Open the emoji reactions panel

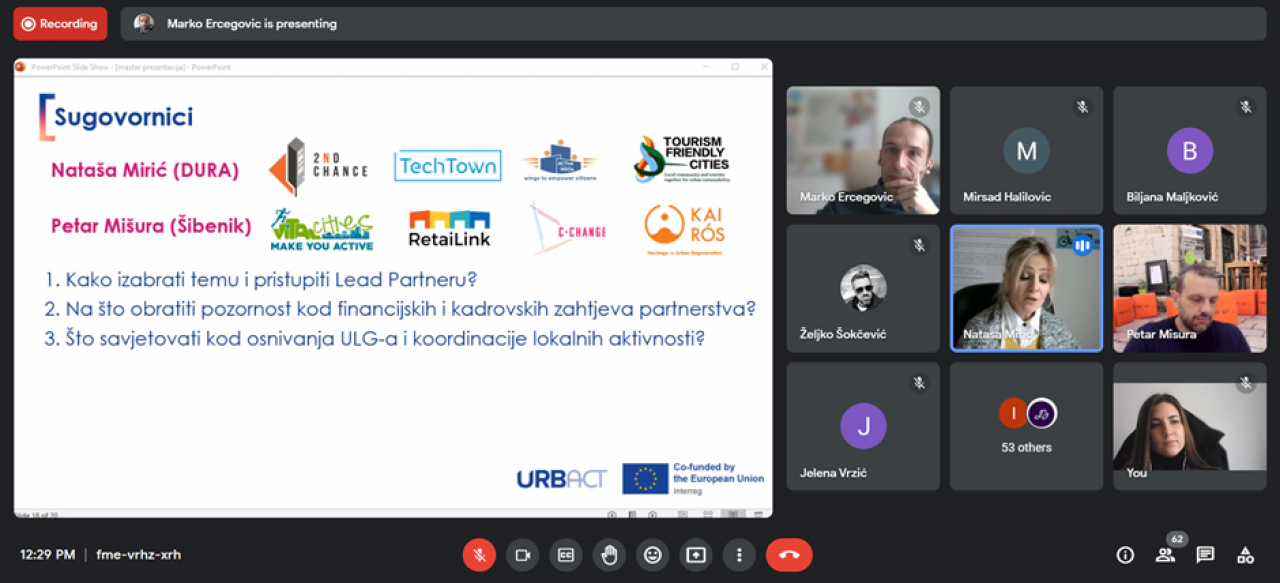click(x=652, y=555)
